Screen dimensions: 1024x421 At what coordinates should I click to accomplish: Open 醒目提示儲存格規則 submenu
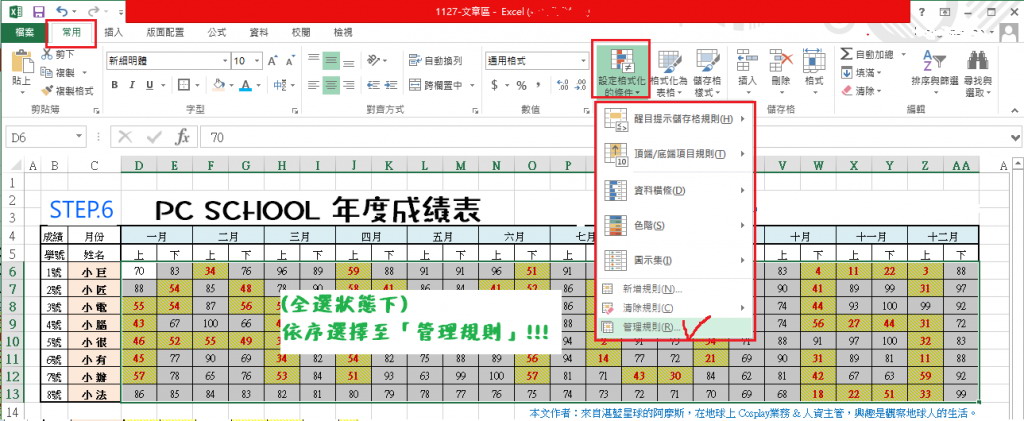(x=675, y=119)
